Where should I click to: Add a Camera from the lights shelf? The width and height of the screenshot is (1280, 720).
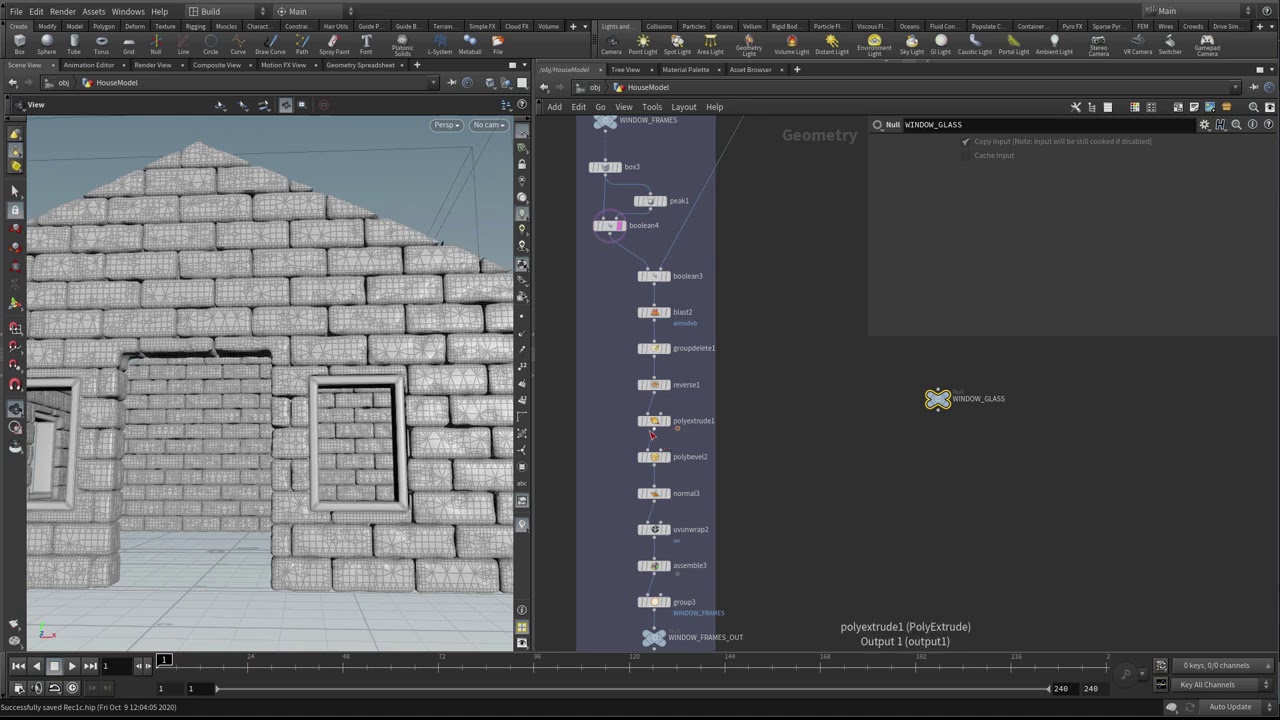[611, 44]
